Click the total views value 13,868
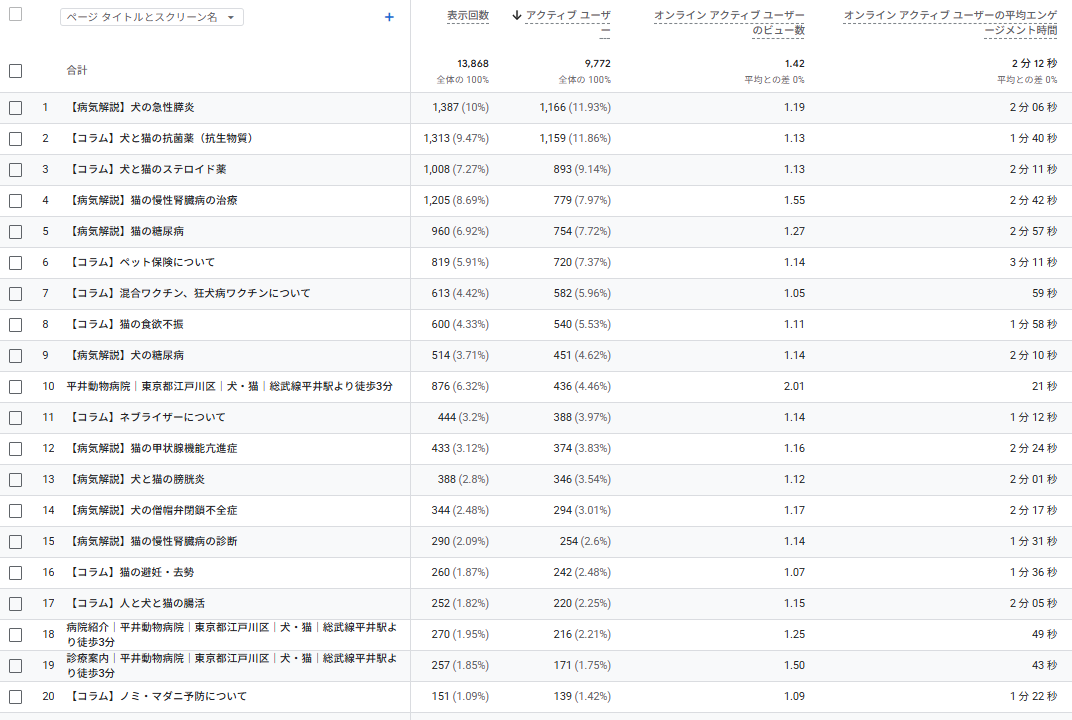The width and height of the screenshot is (1072, 720). coord(473,64)
